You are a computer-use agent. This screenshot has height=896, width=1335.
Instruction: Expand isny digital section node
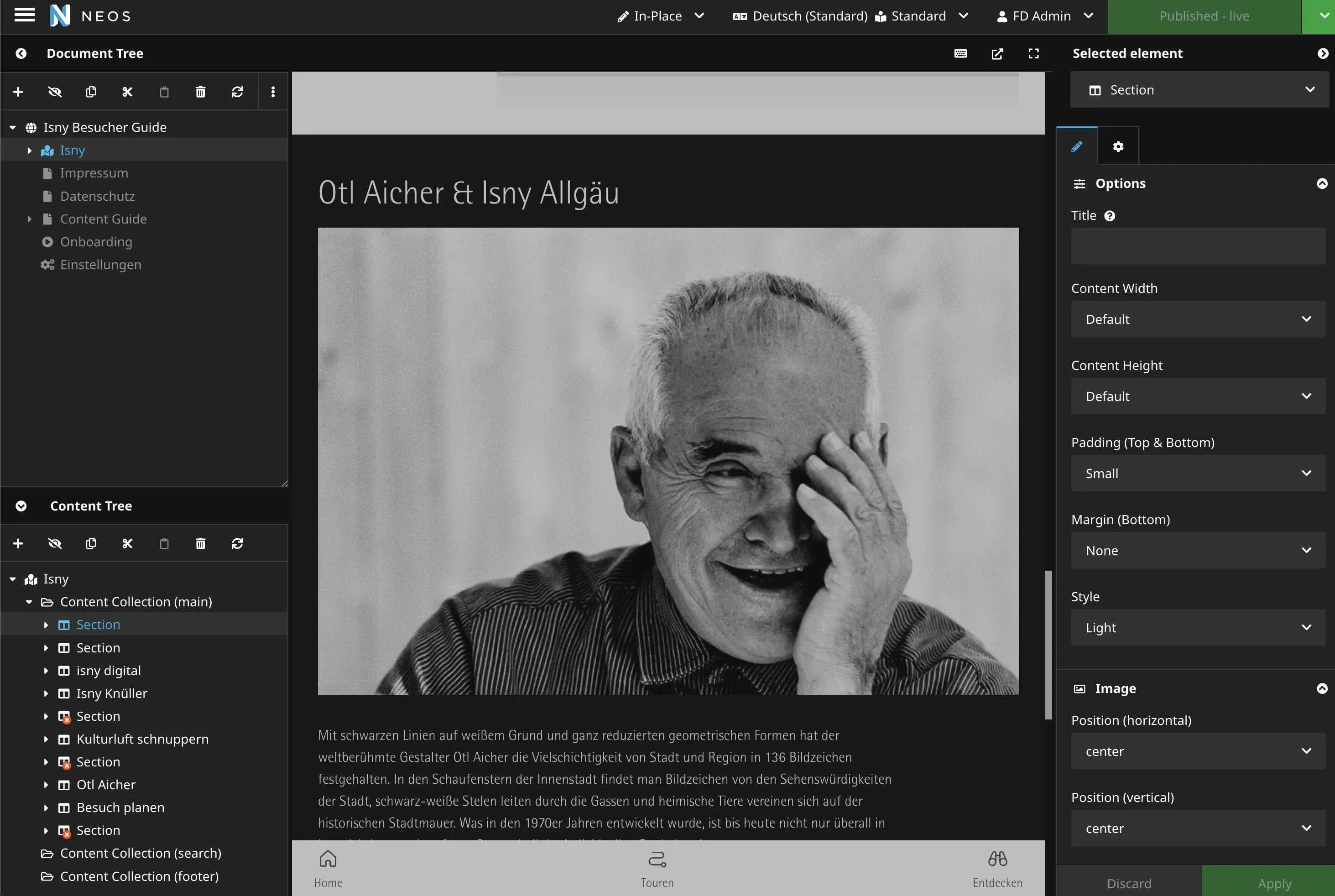46,670
